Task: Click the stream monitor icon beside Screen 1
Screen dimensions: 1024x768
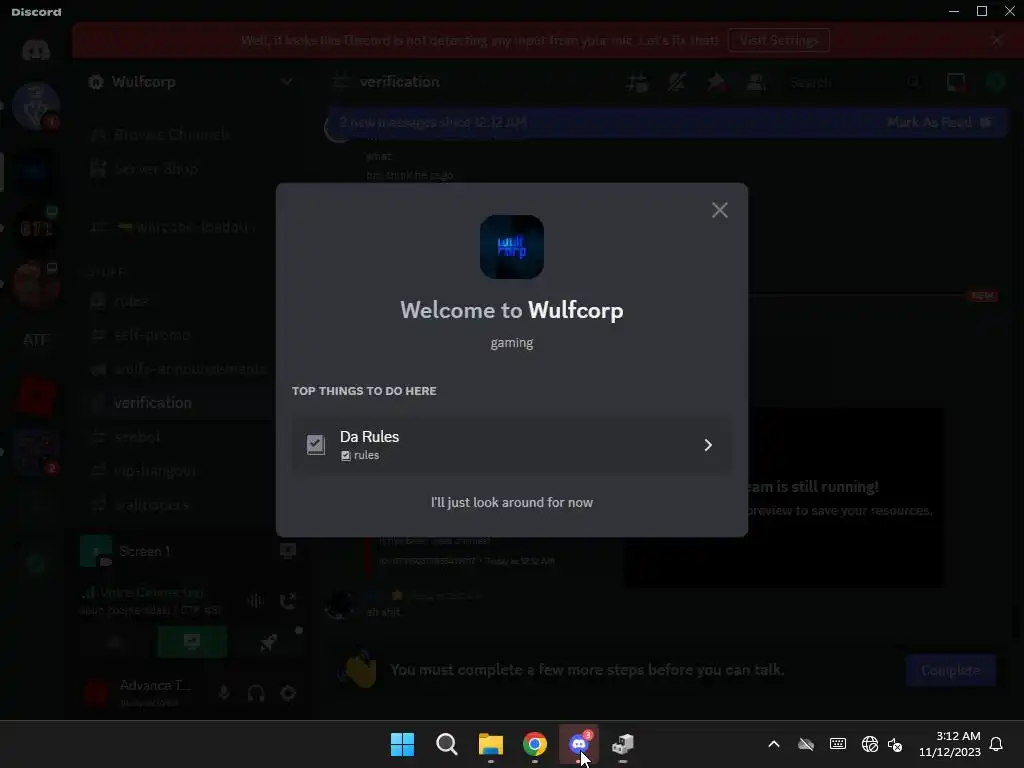Action: [287, 551]
